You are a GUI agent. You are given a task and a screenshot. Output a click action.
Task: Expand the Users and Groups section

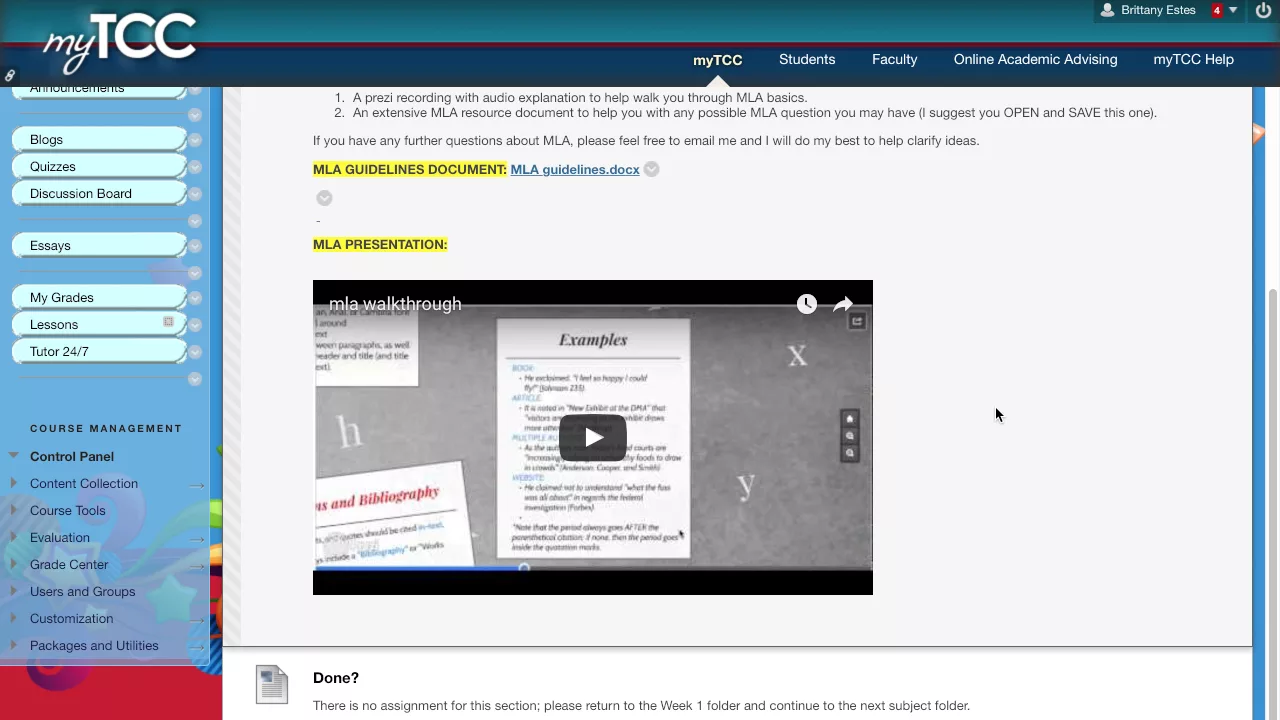(13, 591)
